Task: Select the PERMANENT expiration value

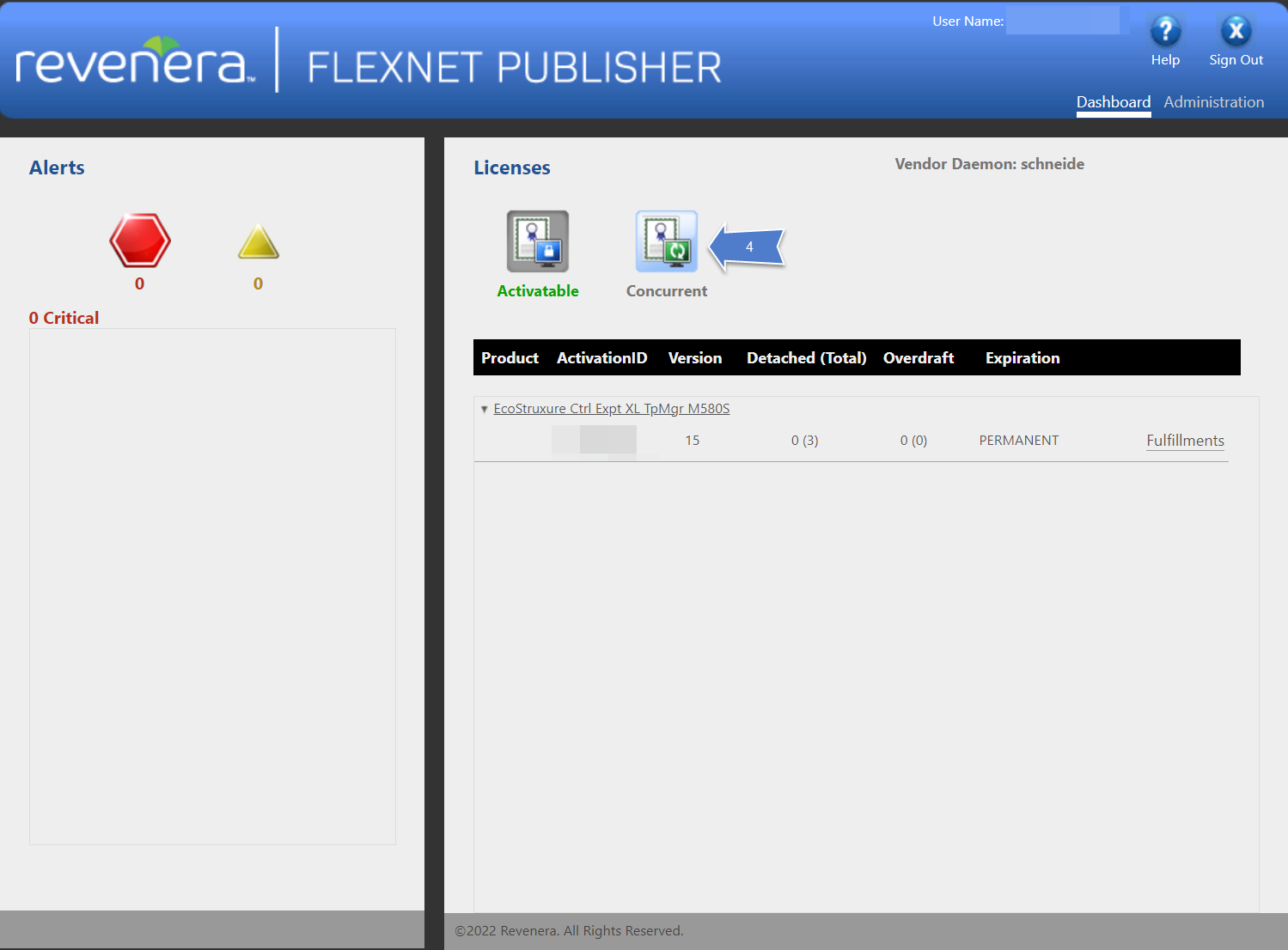Action: pos(1019,441)
